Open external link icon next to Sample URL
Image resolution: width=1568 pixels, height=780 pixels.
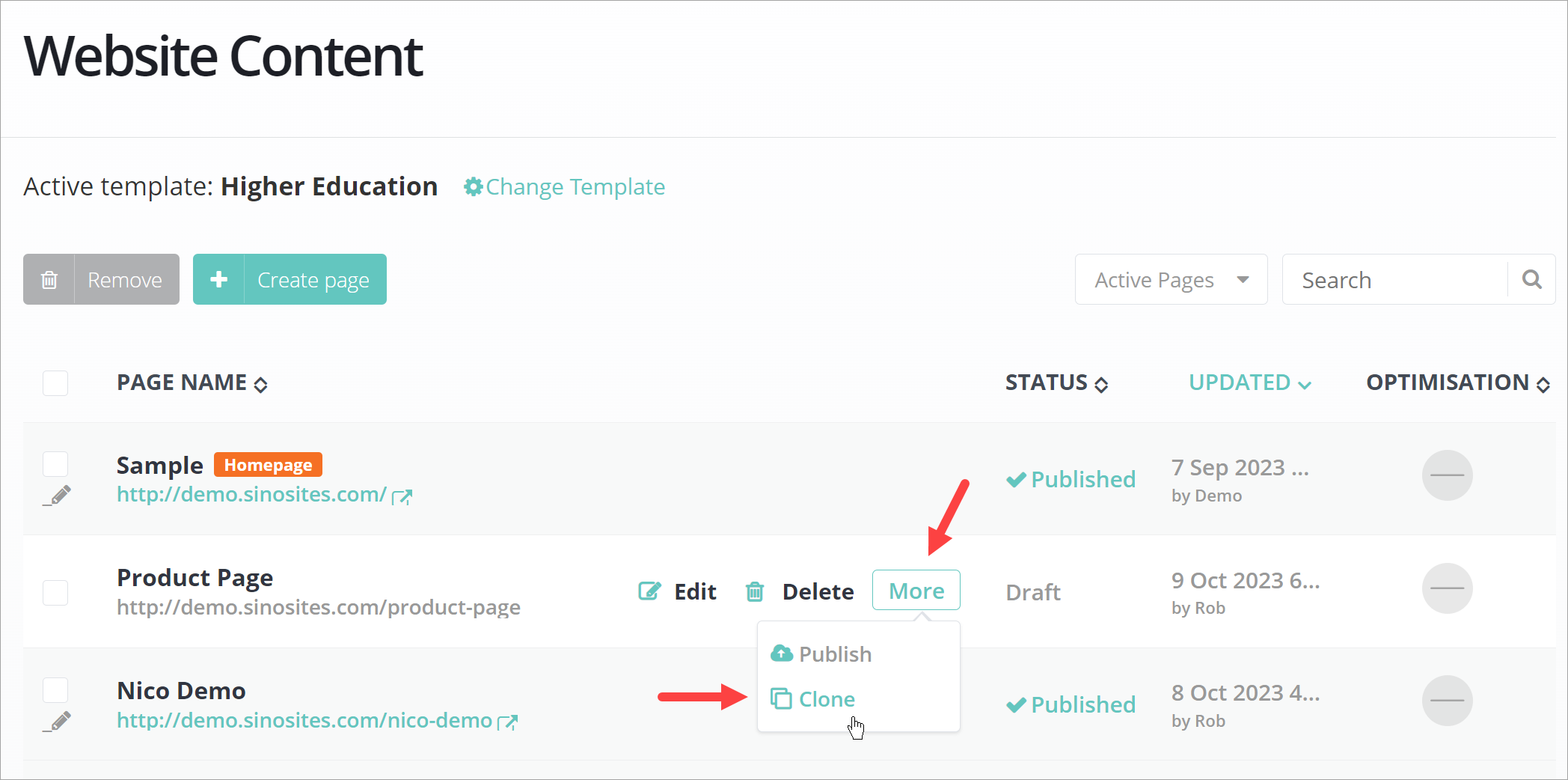click(402, 496)
